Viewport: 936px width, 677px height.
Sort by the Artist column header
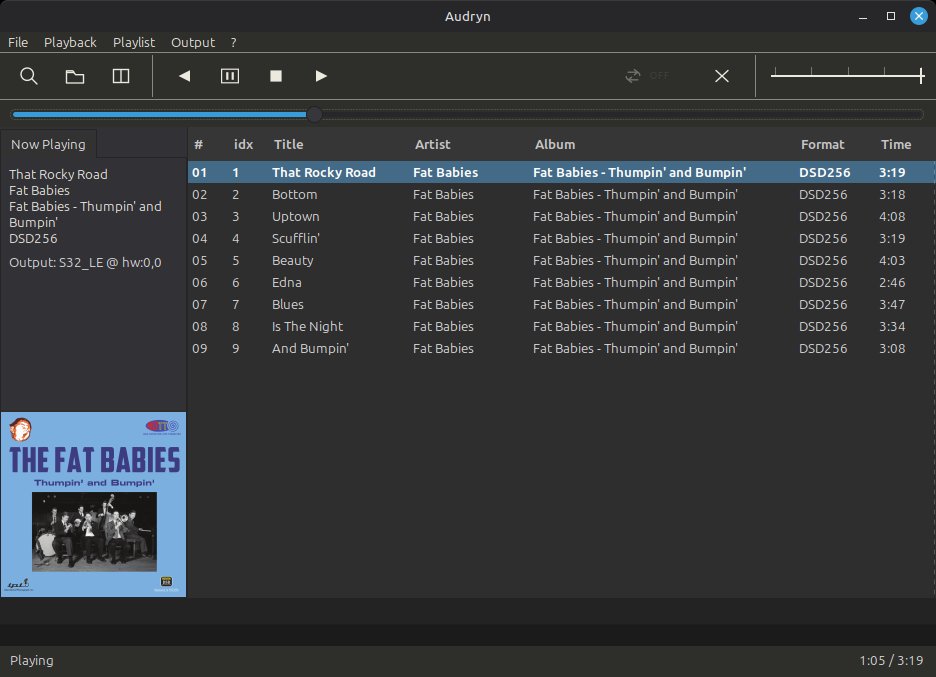[x=432, y=144]
